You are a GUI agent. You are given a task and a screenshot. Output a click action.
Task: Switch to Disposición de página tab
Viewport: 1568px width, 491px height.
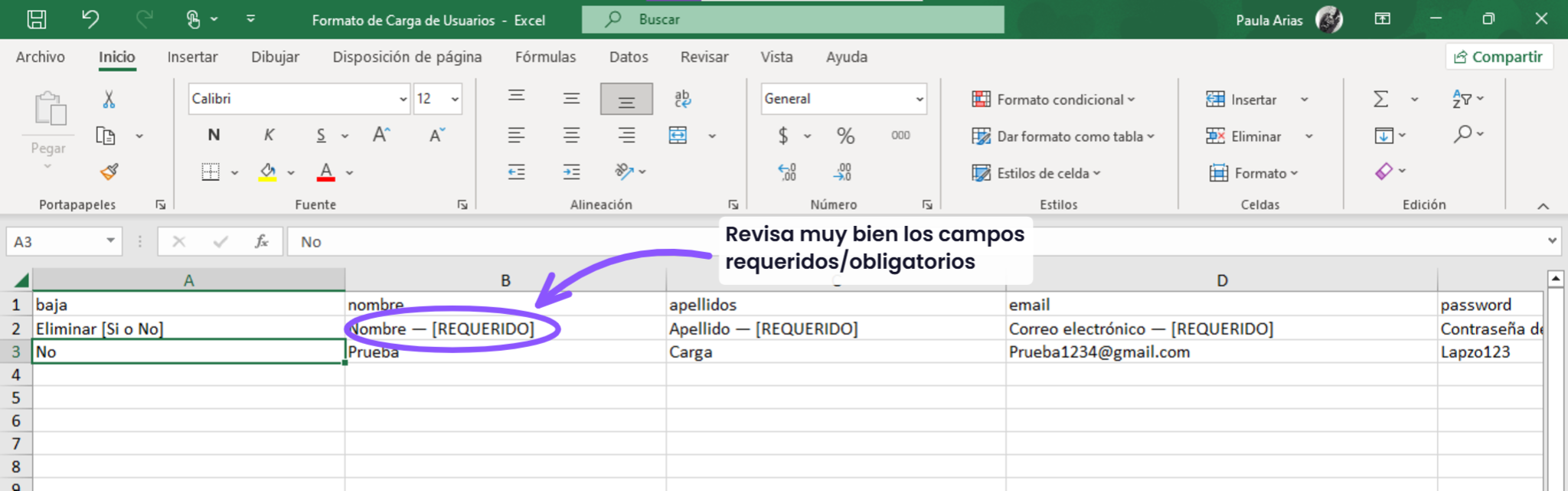tap(407, 57)
